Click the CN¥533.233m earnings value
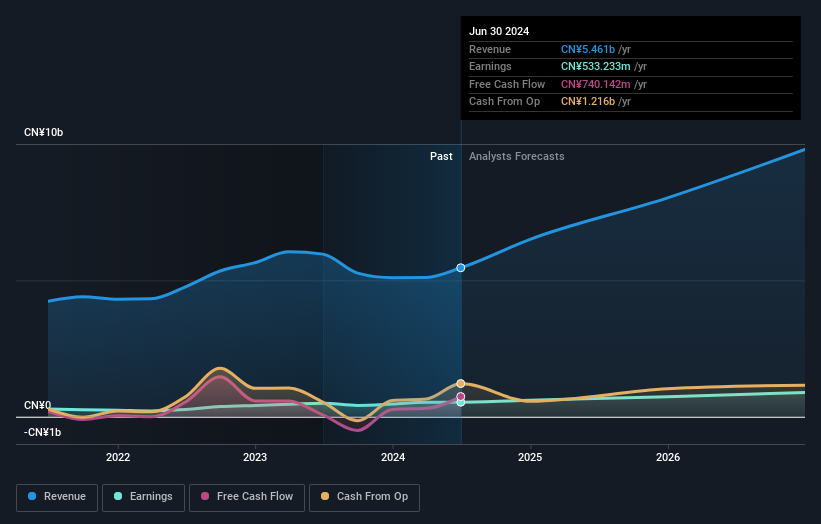Screen dimensions: 821x524 [596, 66]
